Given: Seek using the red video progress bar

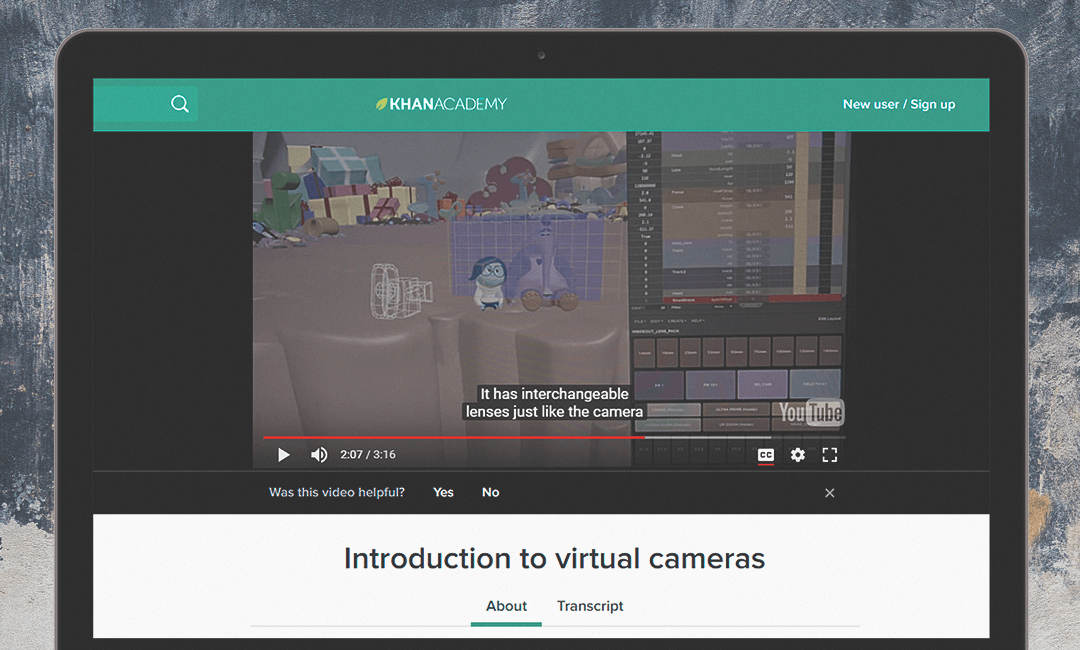Looking at the screenshot, I should (x=554, y=437).
